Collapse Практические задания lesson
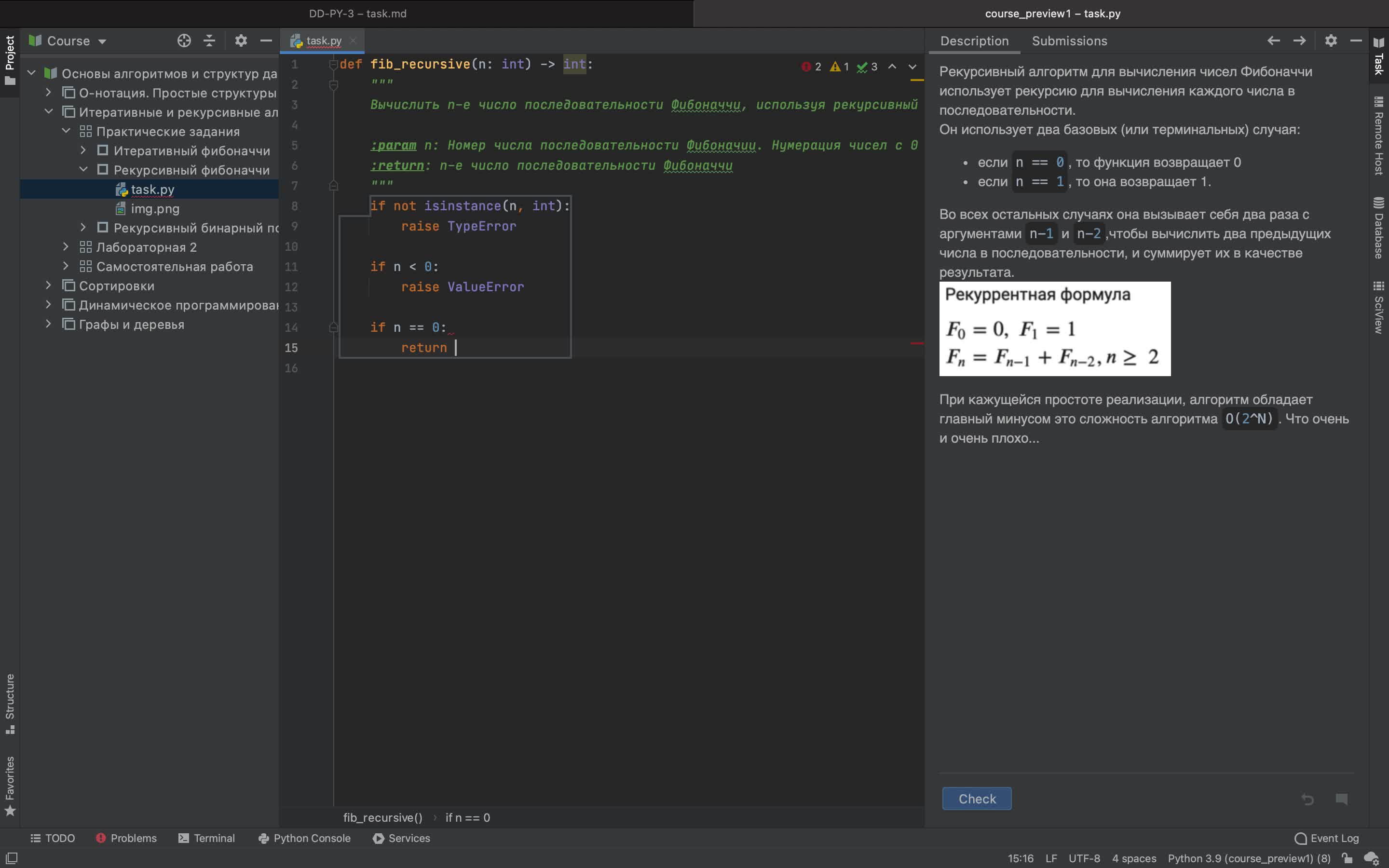The image size is (1389, 868). click(66, 131)
